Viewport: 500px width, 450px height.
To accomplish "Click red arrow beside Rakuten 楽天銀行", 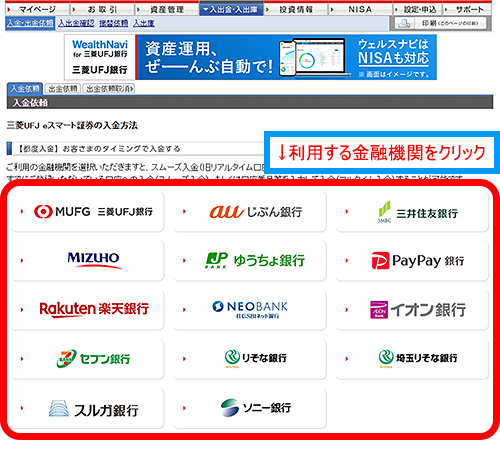I will (x=22, y=309).
